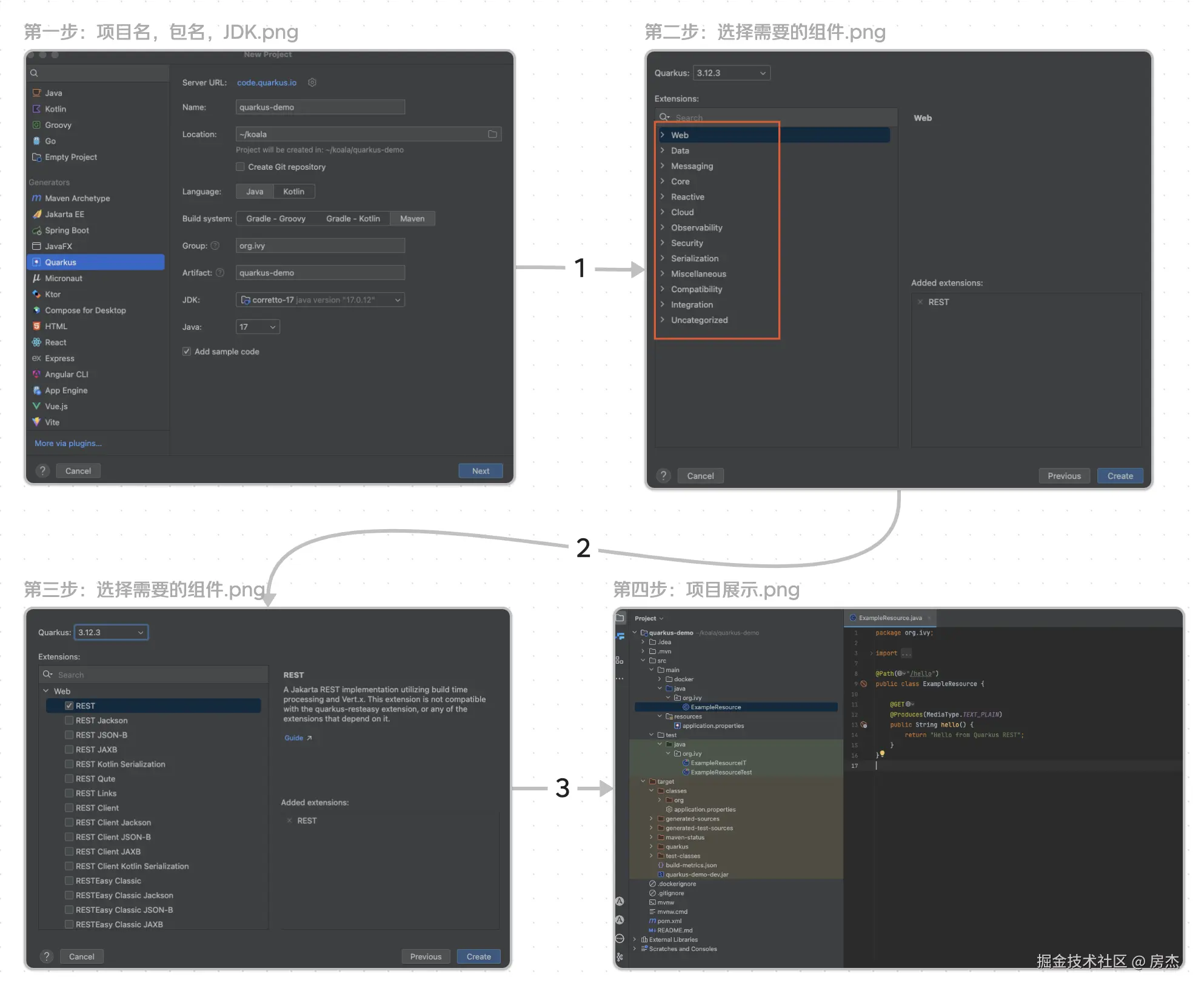The height and width of the screenshot is (994, 1204).
Task: Select Spring Boot in Generators list
Action: click(x=67, y=230)
